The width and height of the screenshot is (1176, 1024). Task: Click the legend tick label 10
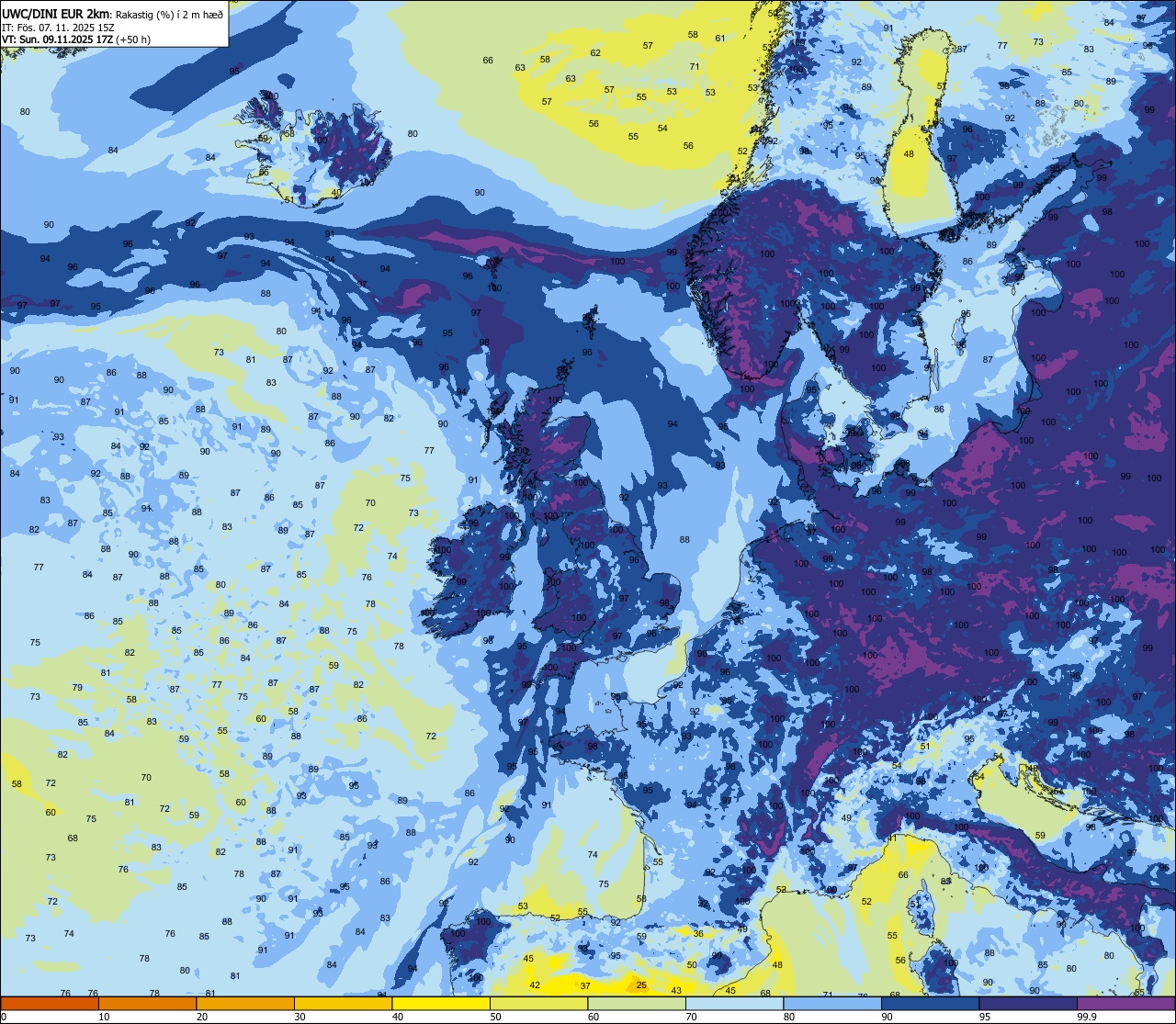click(x=104, y=1017)
